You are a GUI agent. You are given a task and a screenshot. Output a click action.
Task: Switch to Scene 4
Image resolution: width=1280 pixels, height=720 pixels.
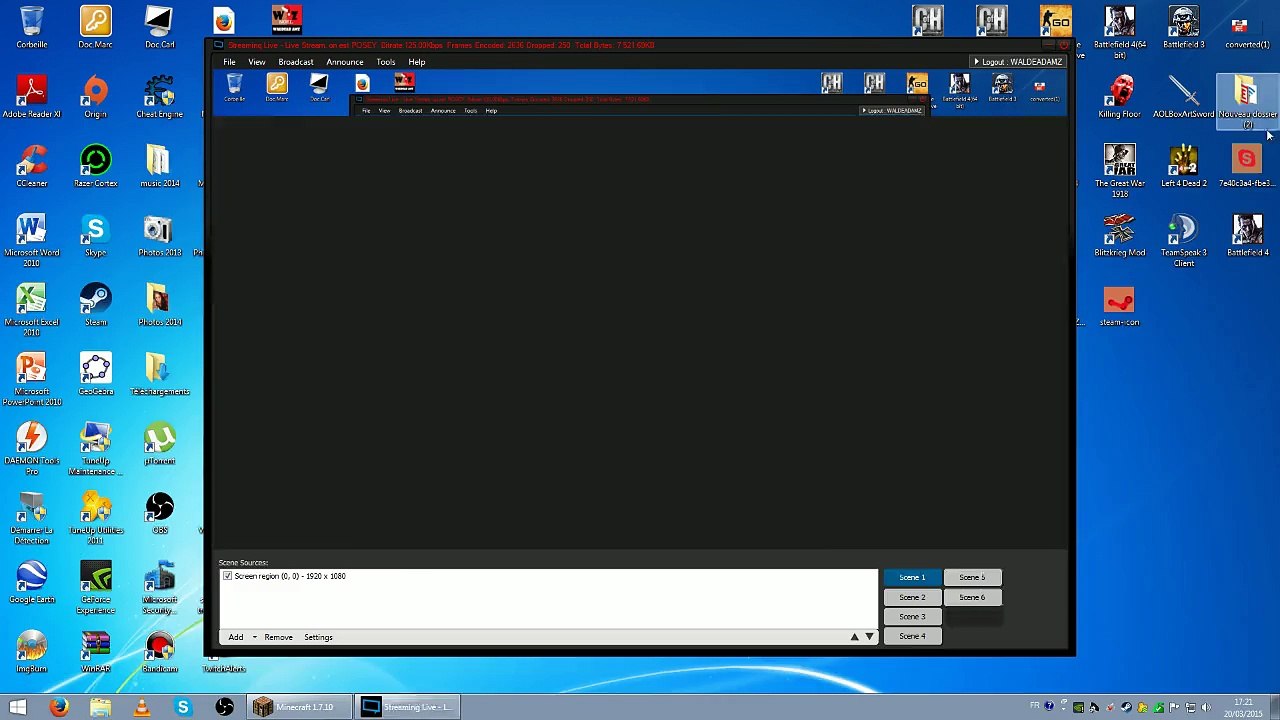coord(912,636)
